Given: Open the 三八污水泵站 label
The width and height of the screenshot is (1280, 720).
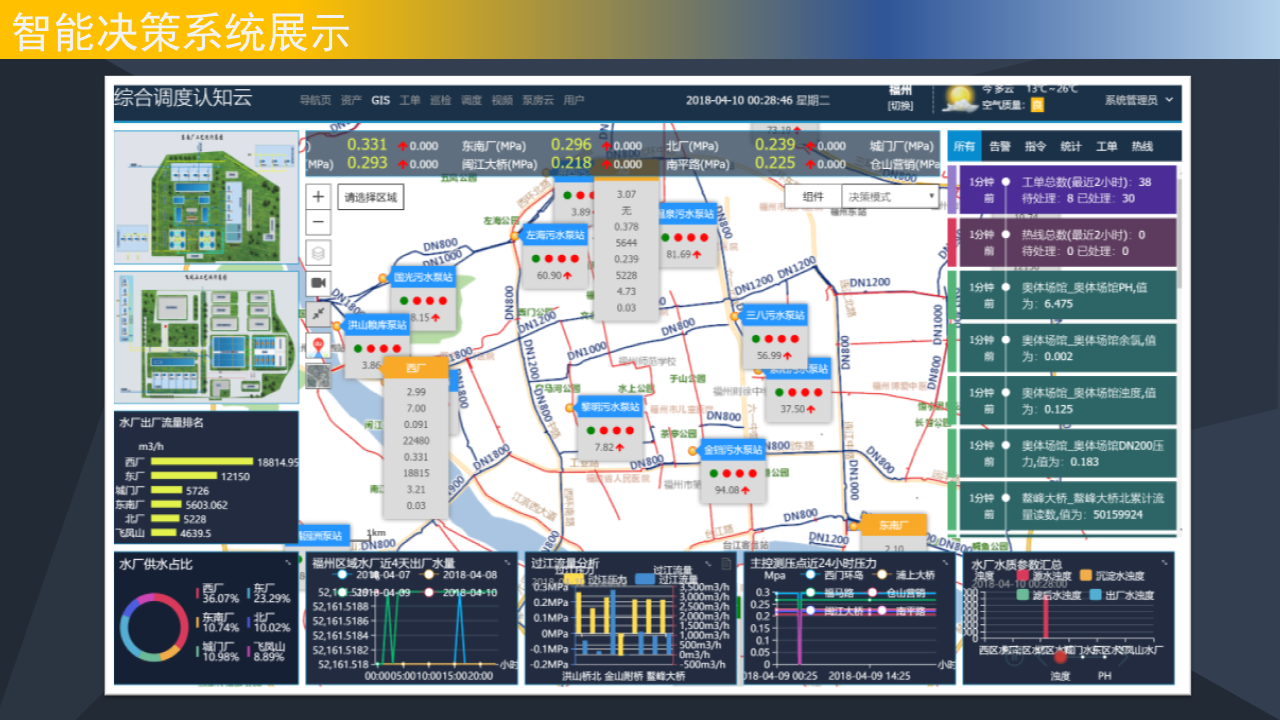Looking at the screenshot, I should (775, 316).
